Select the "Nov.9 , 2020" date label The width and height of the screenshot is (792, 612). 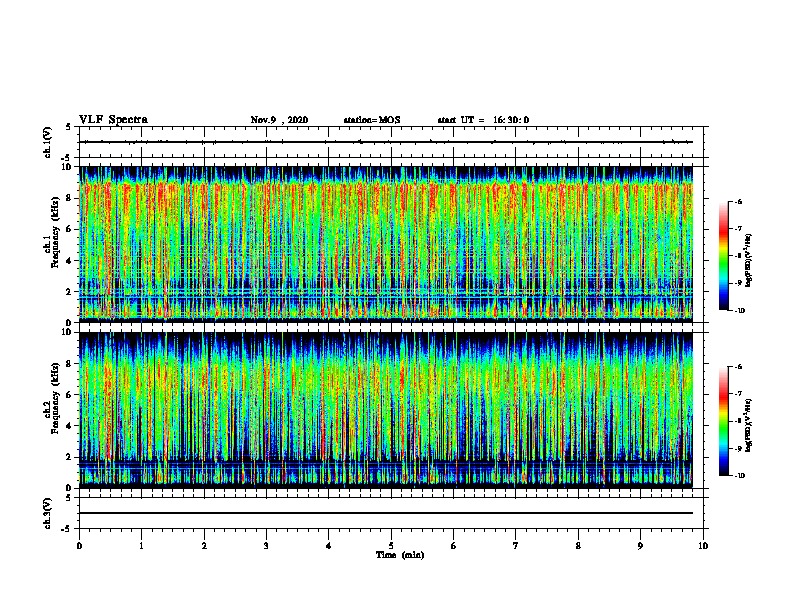click(279, 120)
